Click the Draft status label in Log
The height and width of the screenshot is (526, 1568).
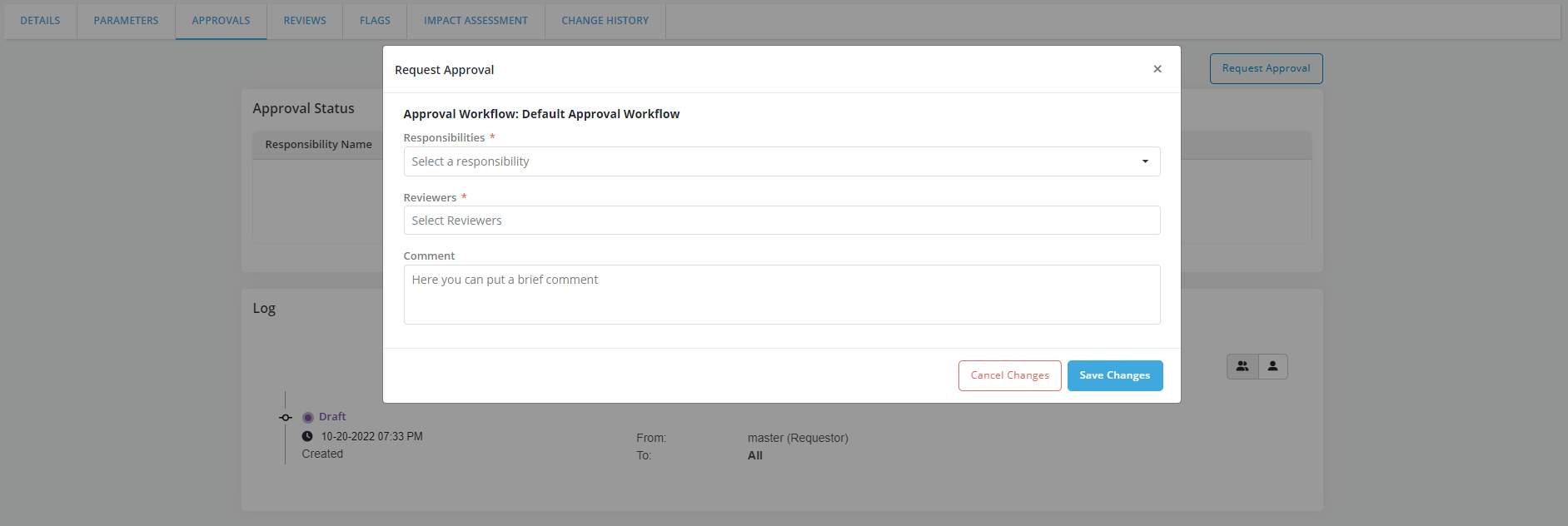coord(332,417)
